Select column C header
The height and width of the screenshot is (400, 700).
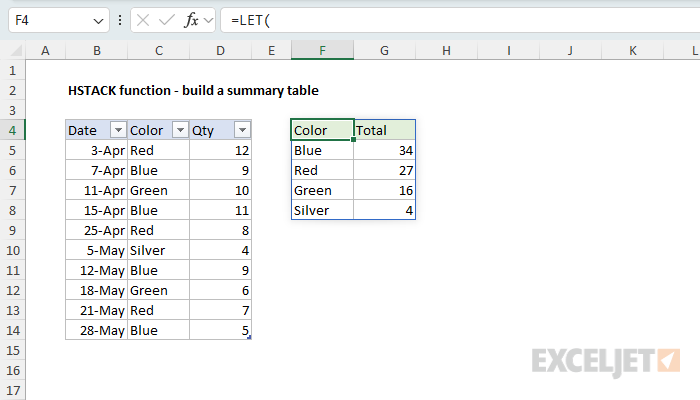[x=158, y=50]
